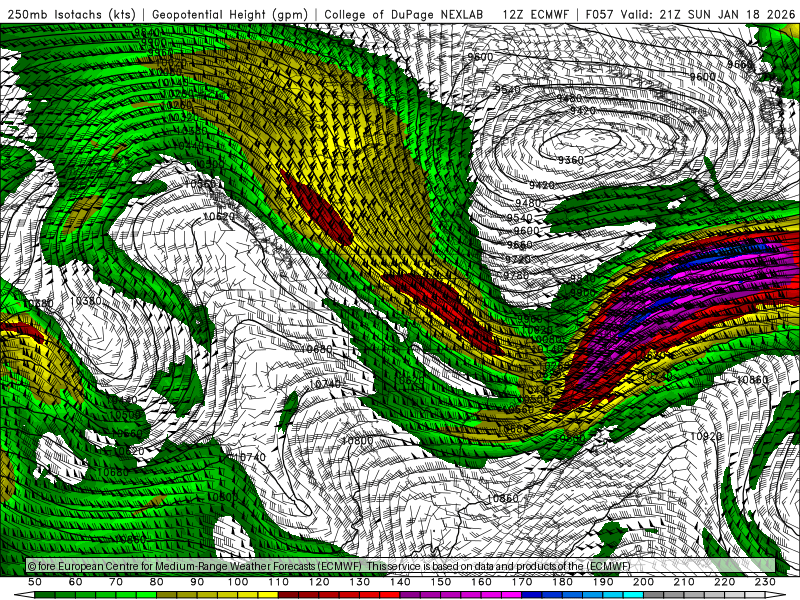Click the 220 value on the color scale
Image resolution: width=800 pixels, height=600 pixels.
click(x=724, y=581)
